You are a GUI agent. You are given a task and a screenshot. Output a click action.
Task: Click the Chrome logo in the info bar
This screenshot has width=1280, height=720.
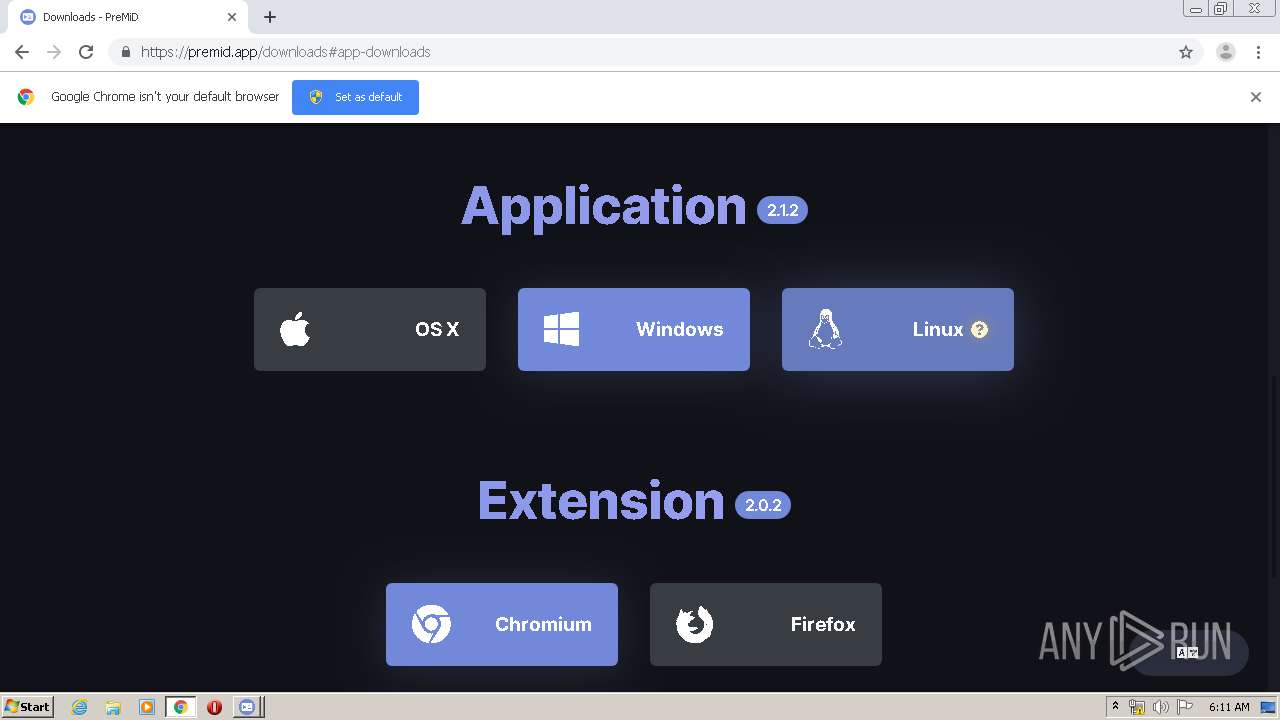(26, 97)
